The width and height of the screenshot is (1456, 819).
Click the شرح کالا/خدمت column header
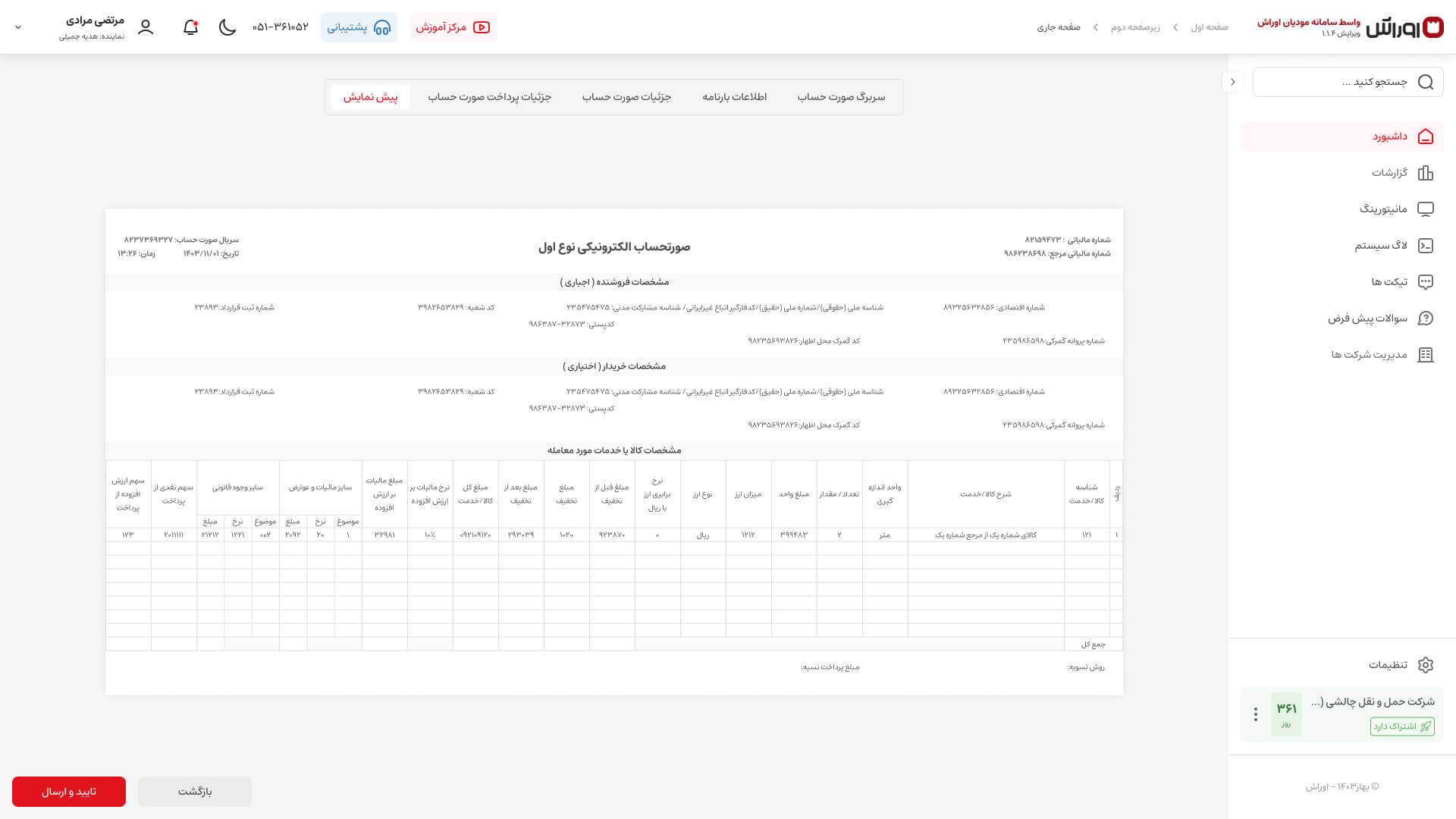(x=986, y=494)
